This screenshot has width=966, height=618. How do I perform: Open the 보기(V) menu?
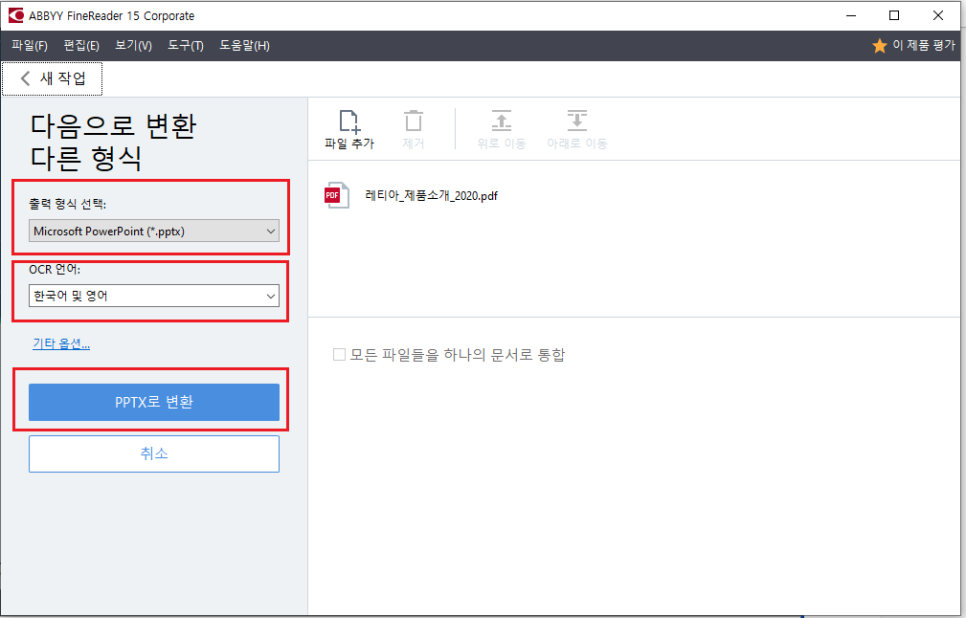click(x=134, y=46)
